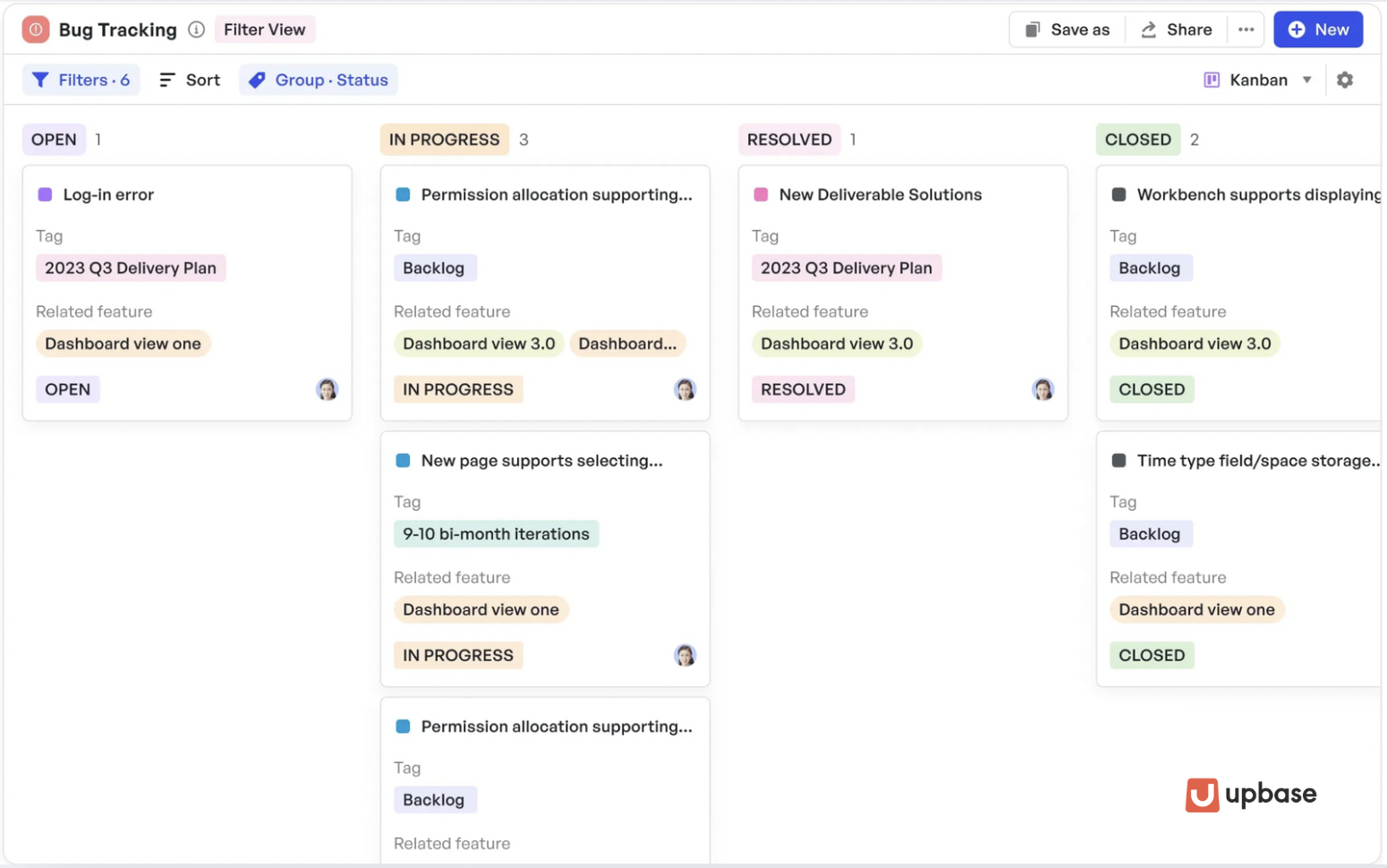Open view settings gear icon
1387x868 pixels.
(1345, 80)
